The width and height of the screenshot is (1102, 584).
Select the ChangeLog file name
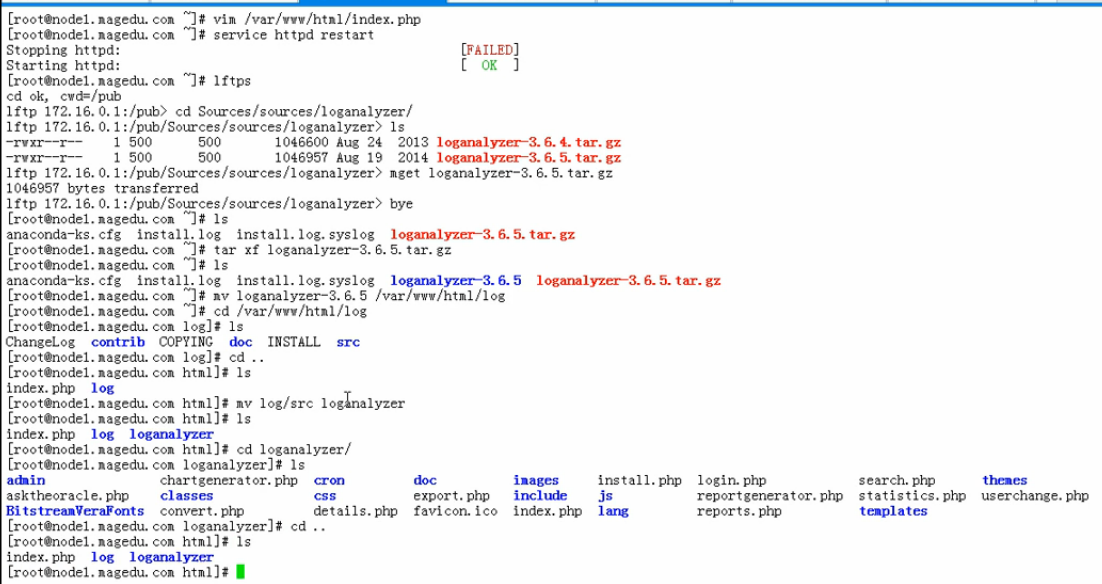point(41,342)
